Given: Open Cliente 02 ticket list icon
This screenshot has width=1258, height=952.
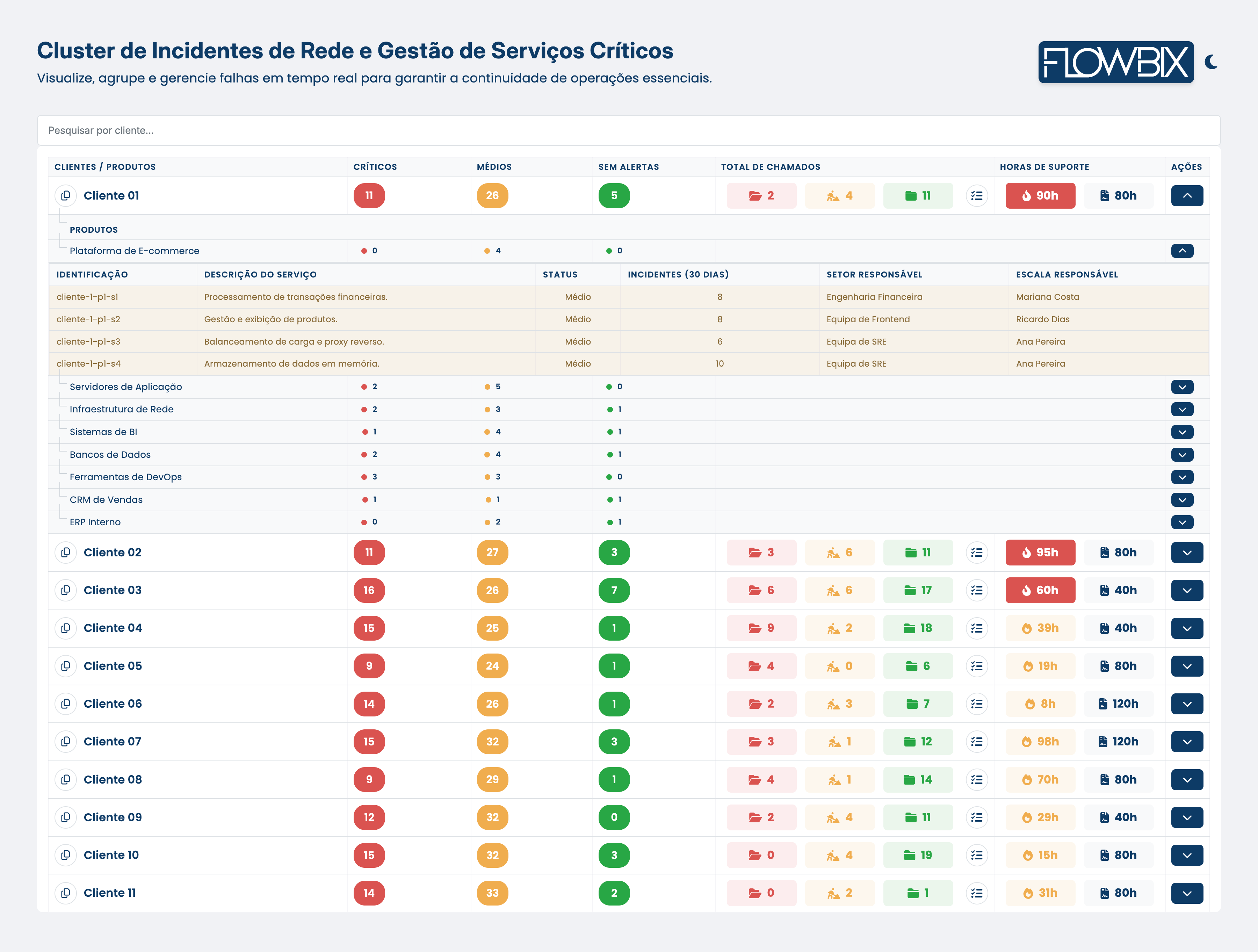Looking at the screenshot, I should click(x=976, y=552).
